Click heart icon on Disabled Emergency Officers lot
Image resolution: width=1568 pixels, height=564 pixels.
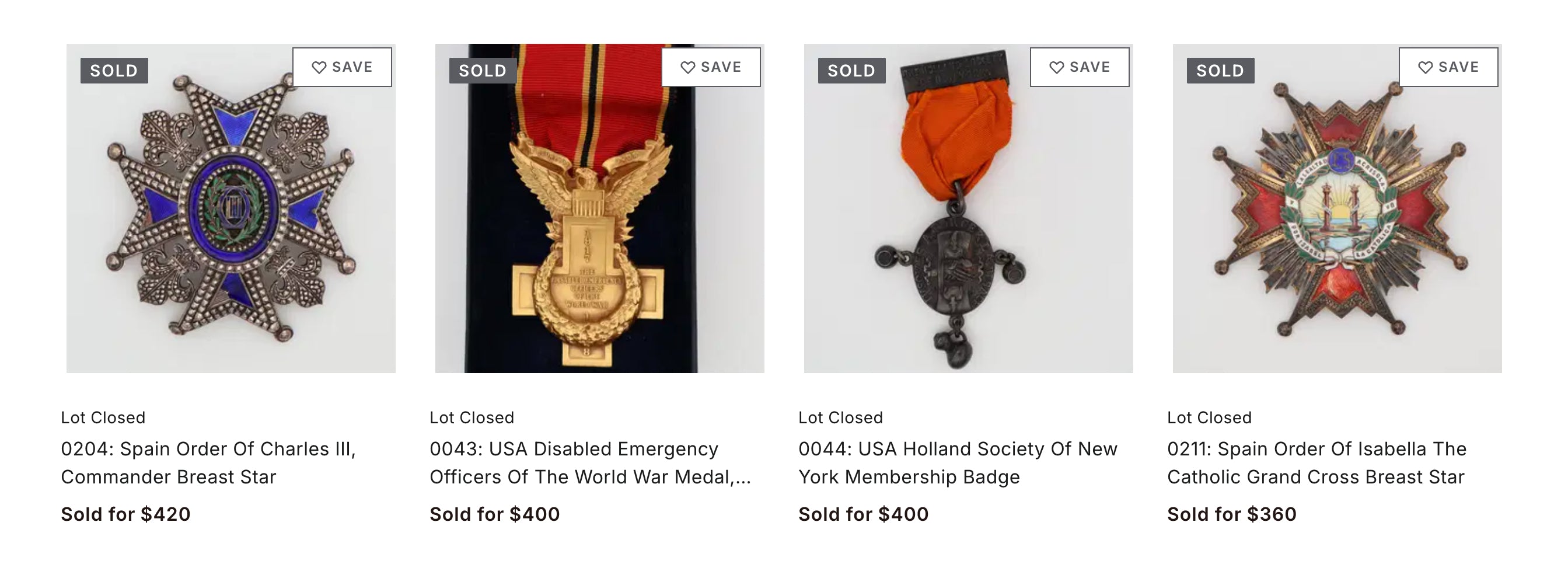point(688,68)
